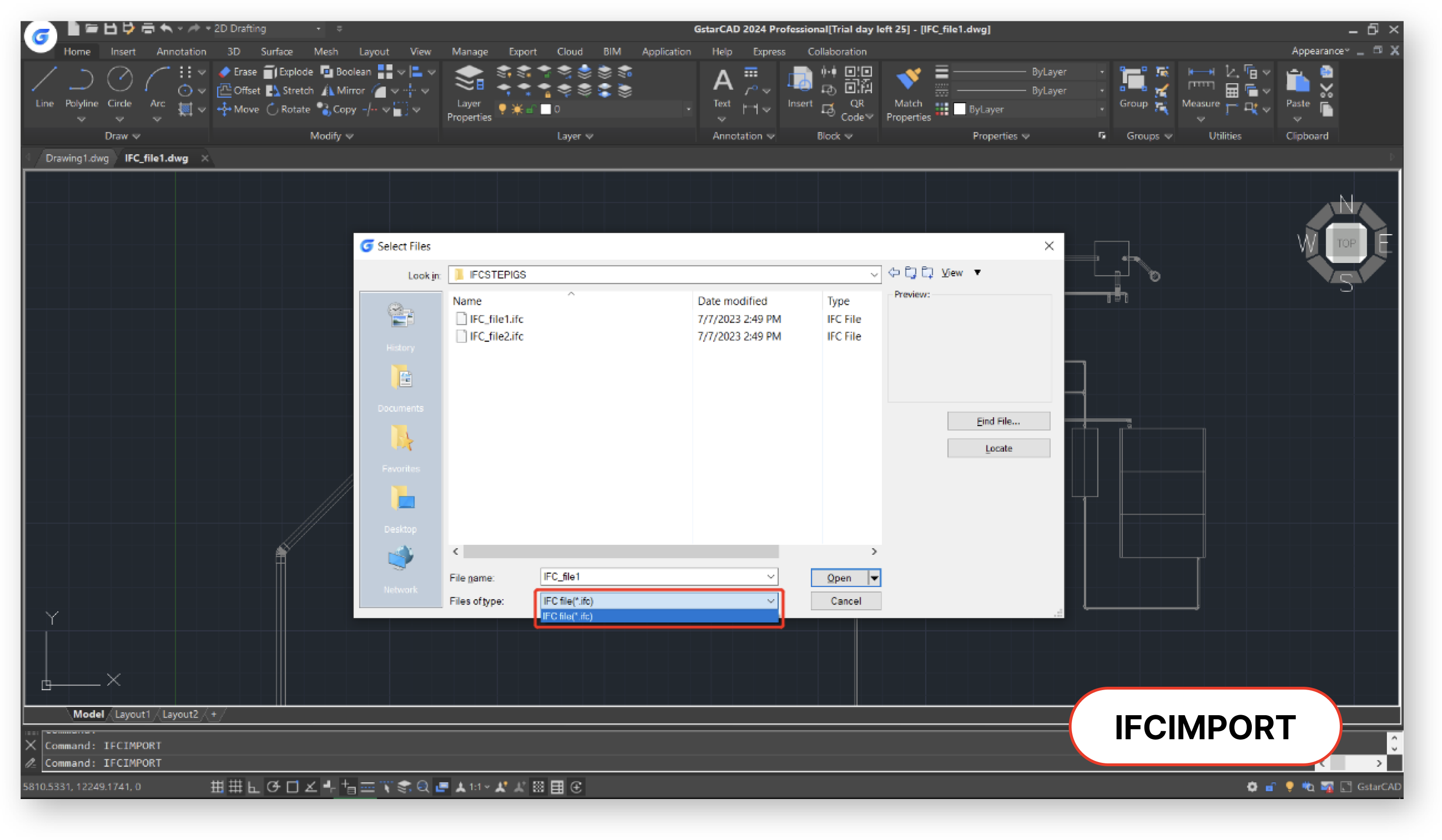Toggle Polar tracking in status bar
Screen dimensions: 1442x840
[x=273, y=787]
